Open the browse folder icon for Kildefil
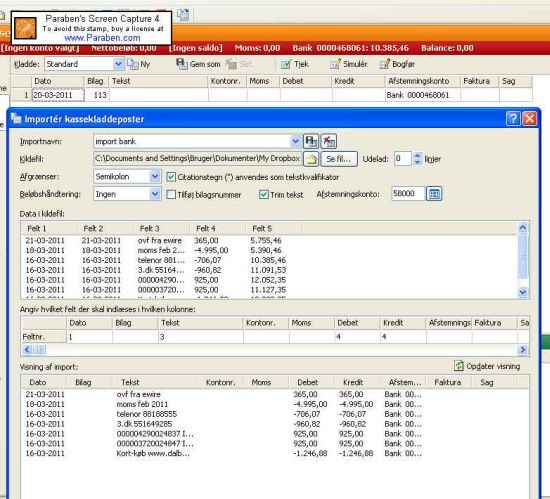The image size is (550, 499). click(x=311, y=159)
